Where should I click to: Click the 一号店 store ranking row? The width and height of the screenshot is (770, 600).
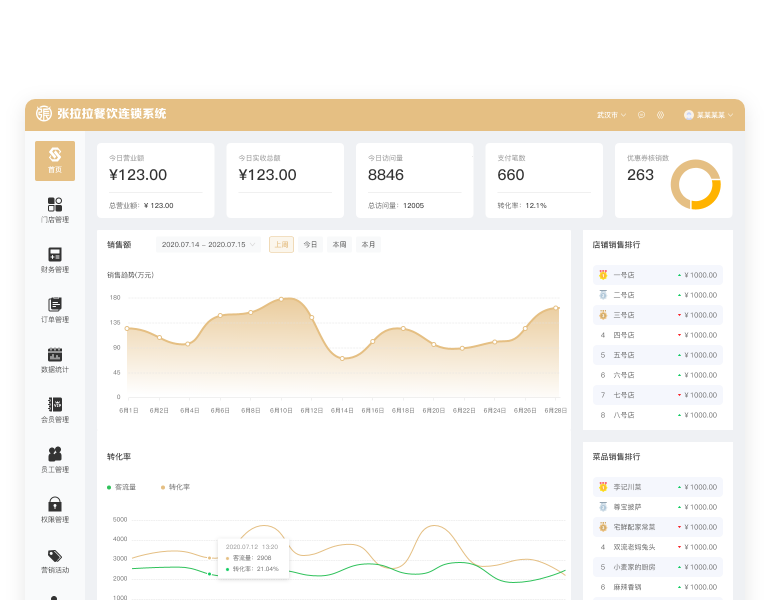coord(657,275)
